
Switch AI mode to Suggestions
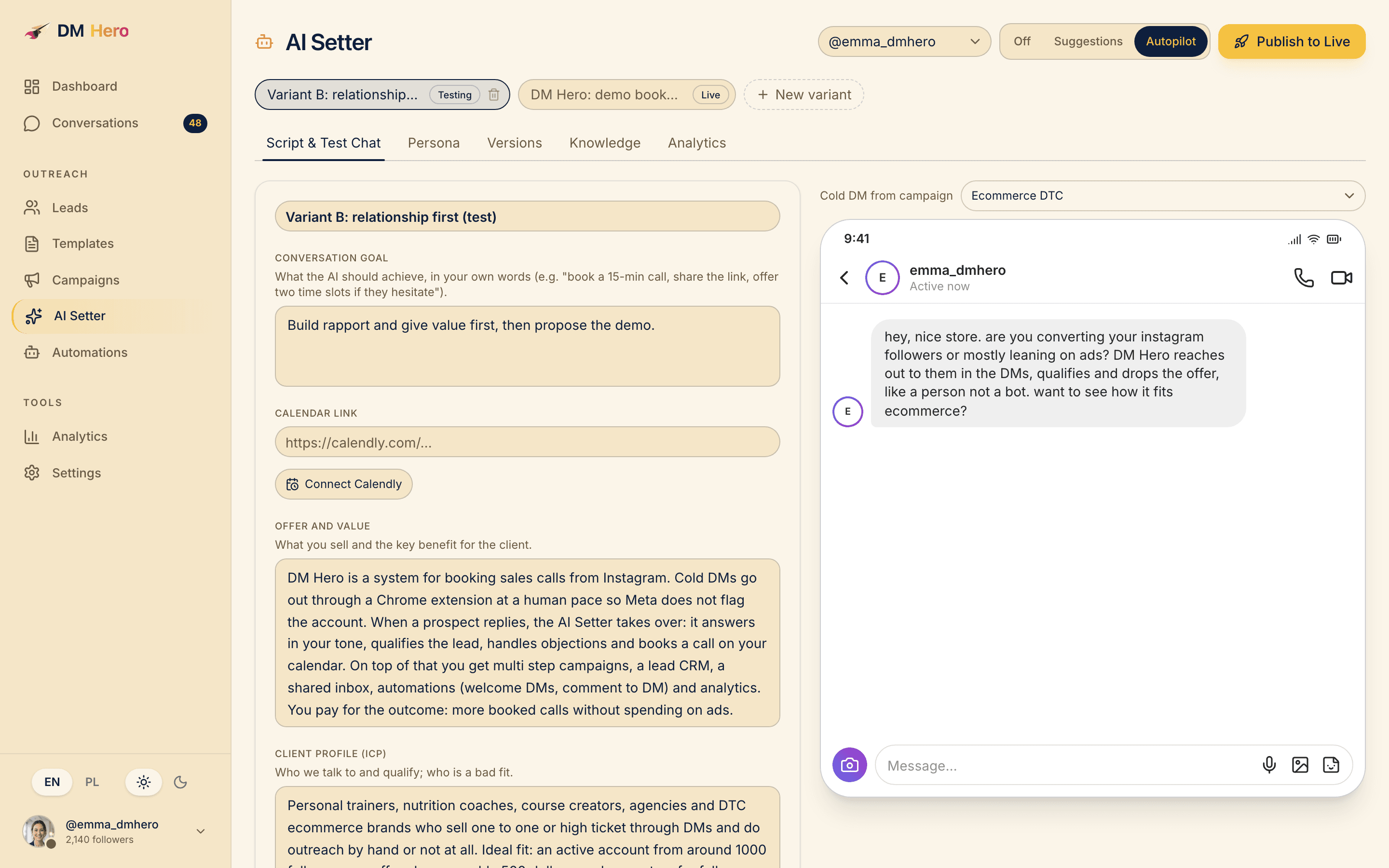[1088, 41]
